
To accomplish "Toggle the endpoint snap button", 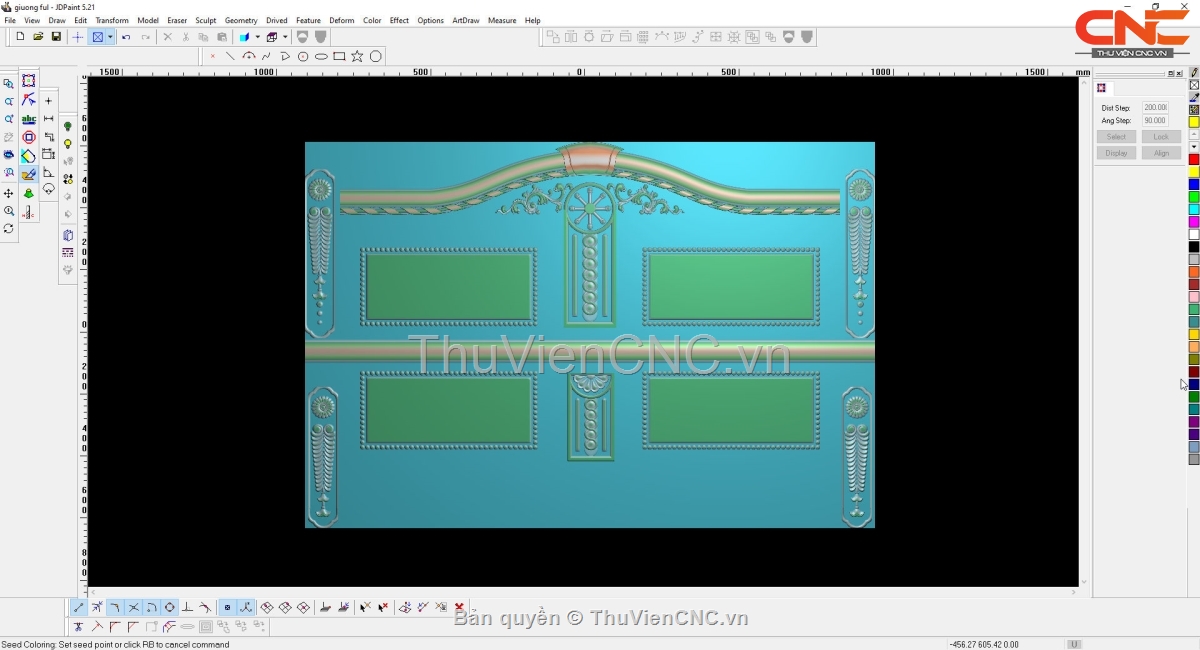I will click(79, 607).
